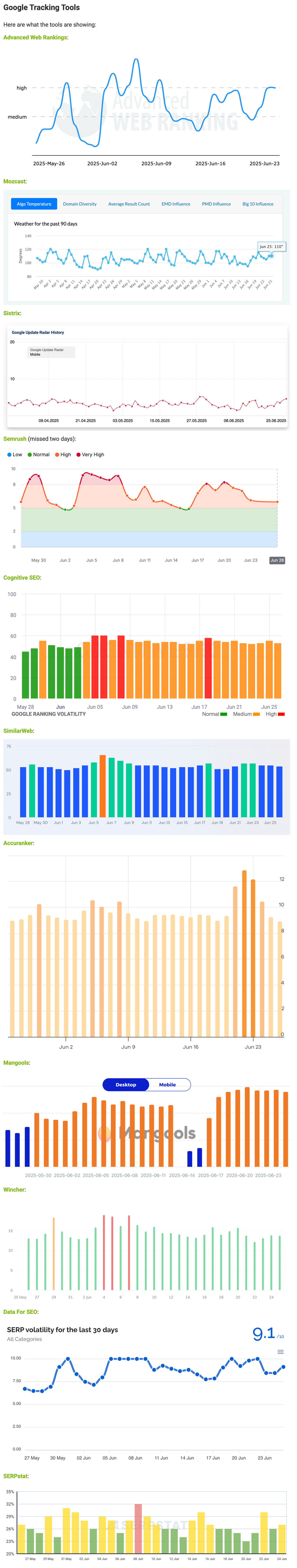Toggle the Low legend dot in Semrush
Image resolution: width=297 pixels, height=1568 pixels.
[9, 455]
